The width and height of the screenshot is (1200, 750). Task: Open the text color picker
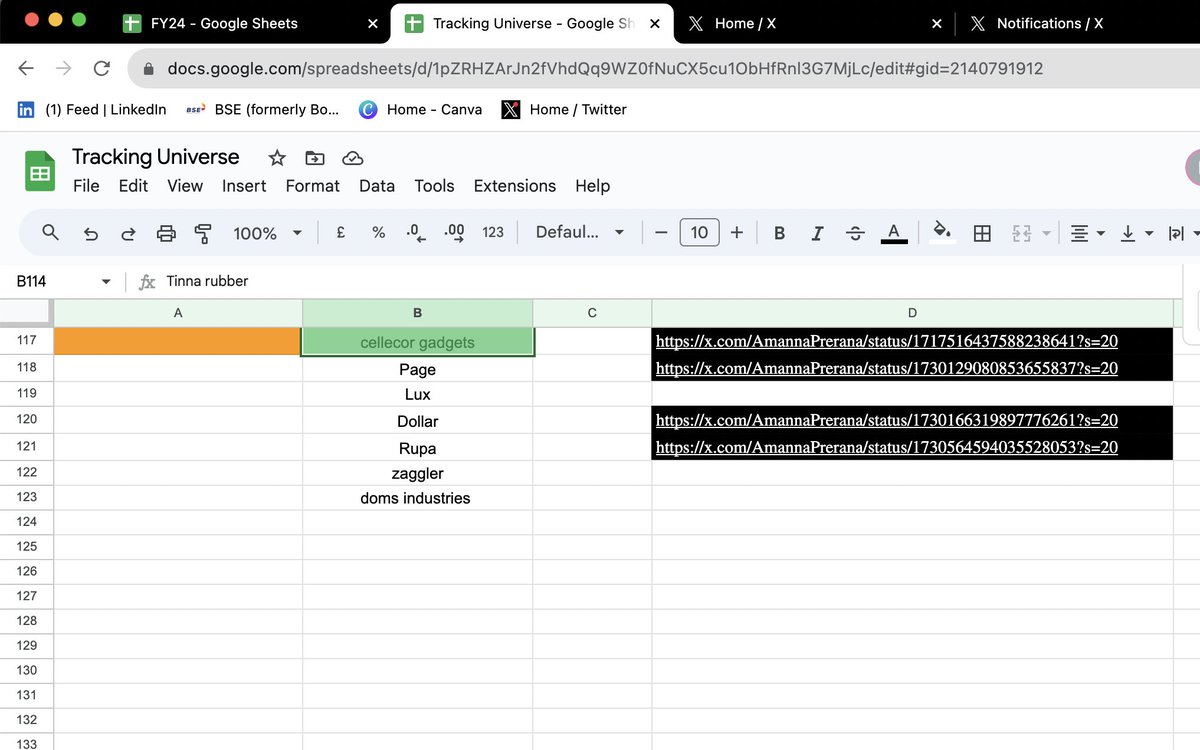[894, 233]
